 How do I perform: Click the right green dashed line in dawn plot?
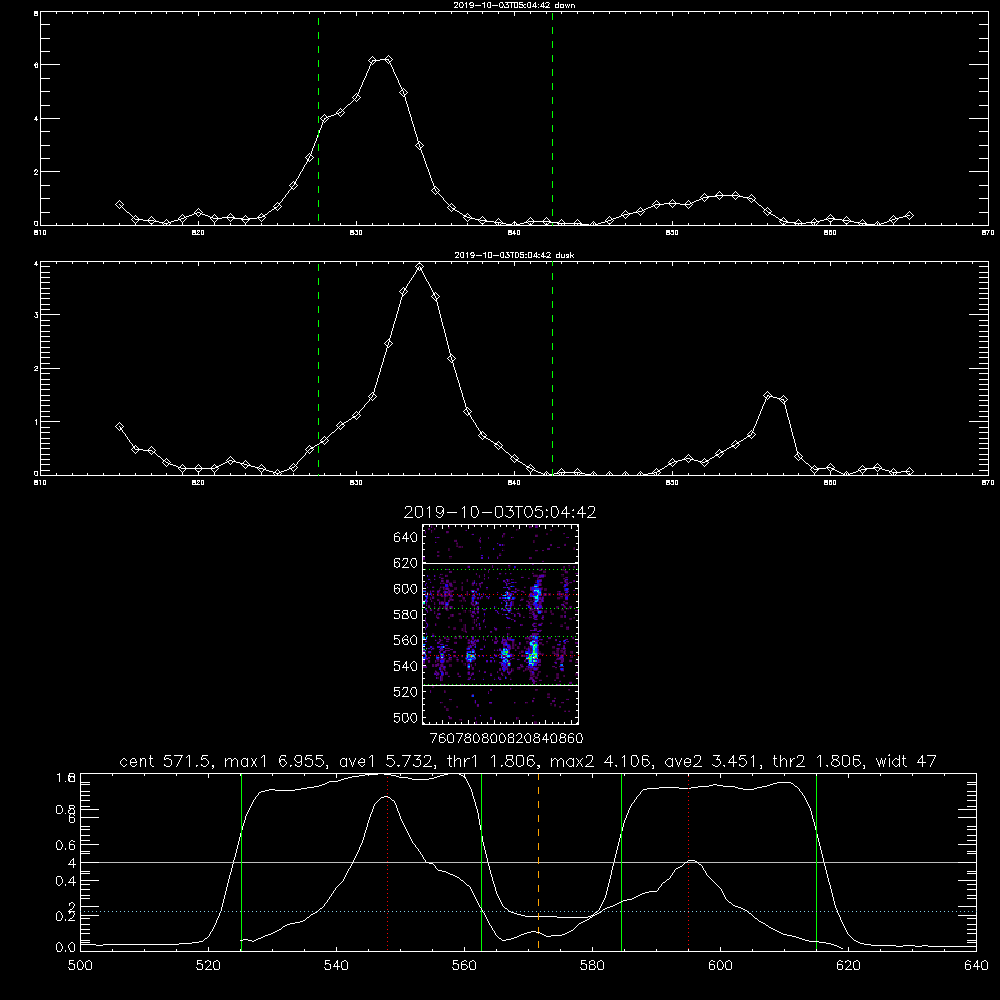tap(552, 119)
